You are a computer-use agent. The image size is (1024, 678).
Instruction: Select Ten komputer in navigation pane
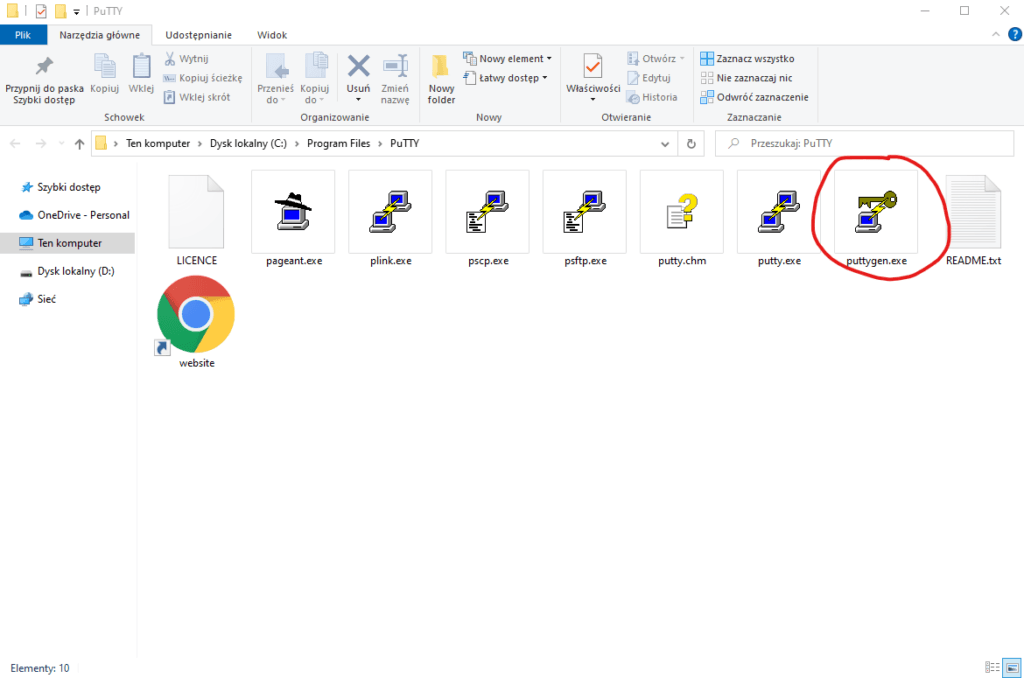point(68,243)
